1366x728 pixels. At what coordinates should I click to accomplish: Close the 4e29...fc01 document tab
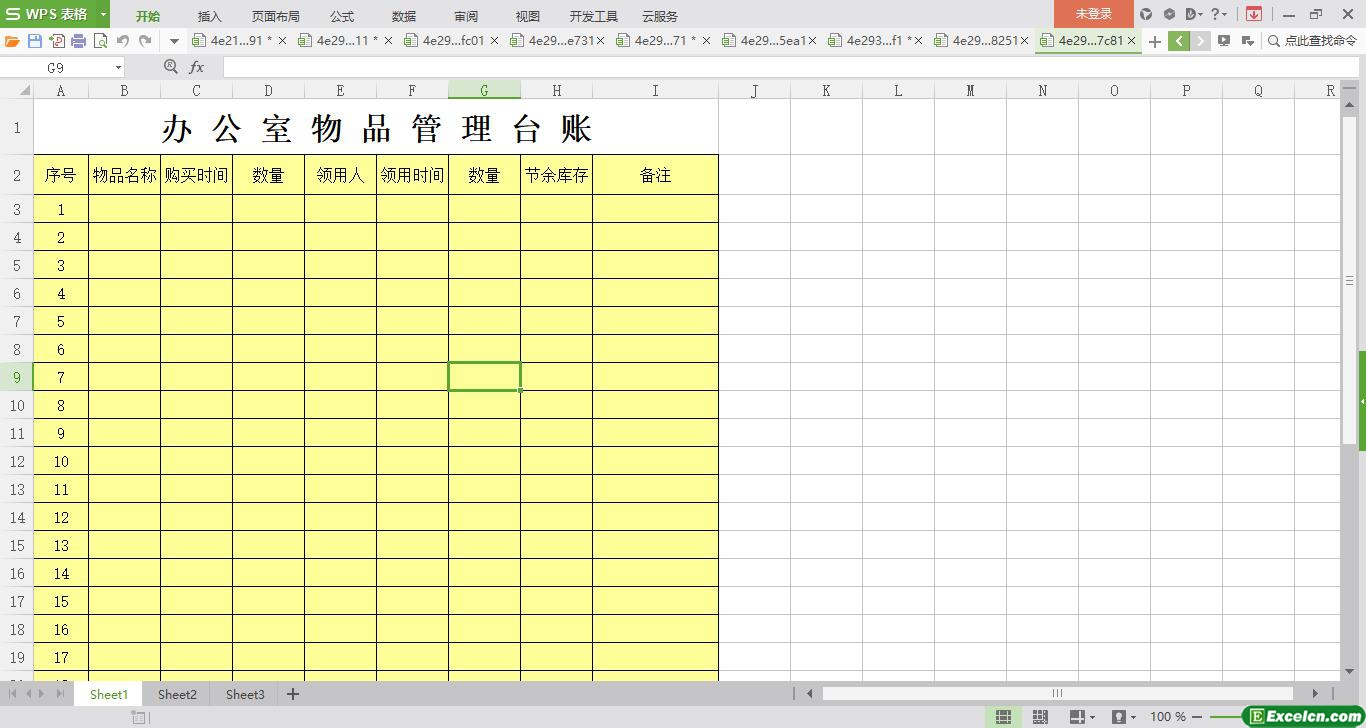[x=494, y=41]
